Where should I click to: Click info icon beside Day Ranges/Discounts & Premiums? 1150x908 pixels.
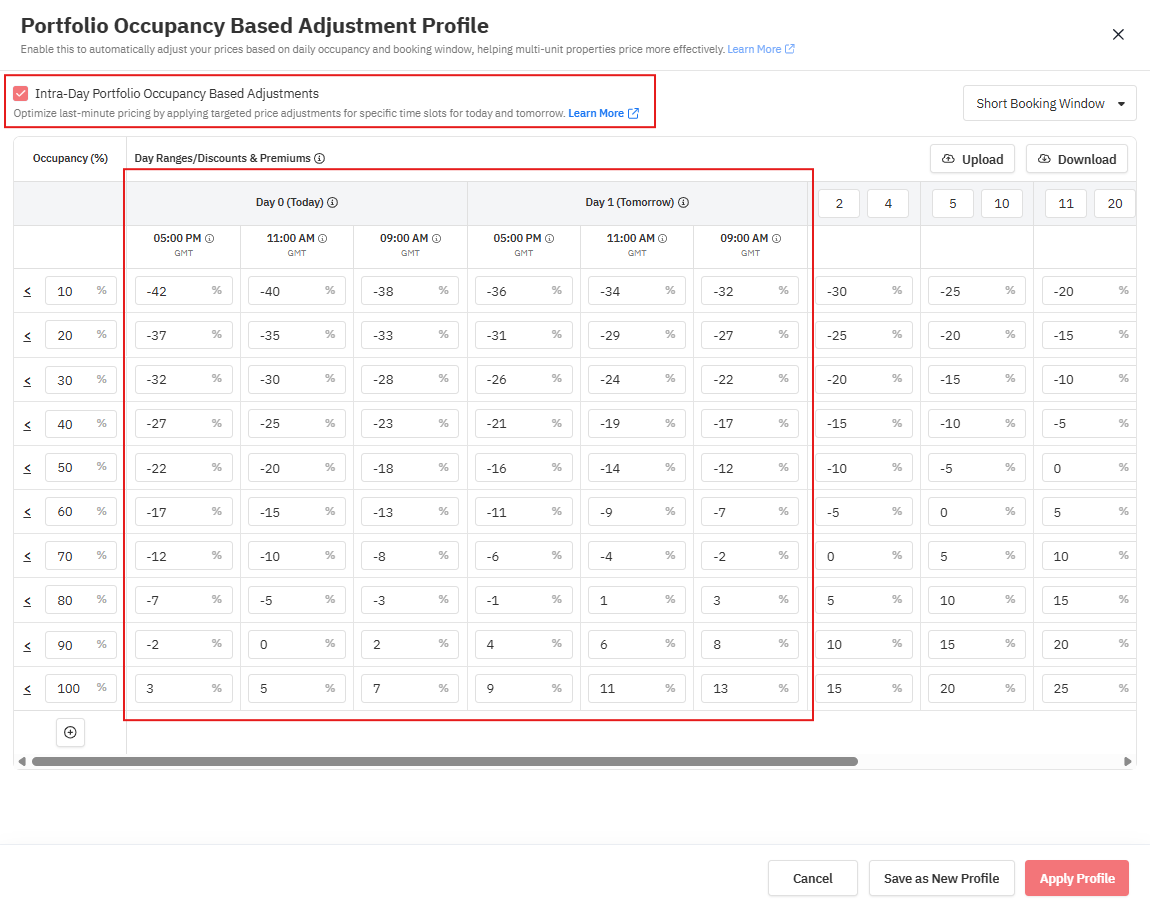(x=319, y=159)
